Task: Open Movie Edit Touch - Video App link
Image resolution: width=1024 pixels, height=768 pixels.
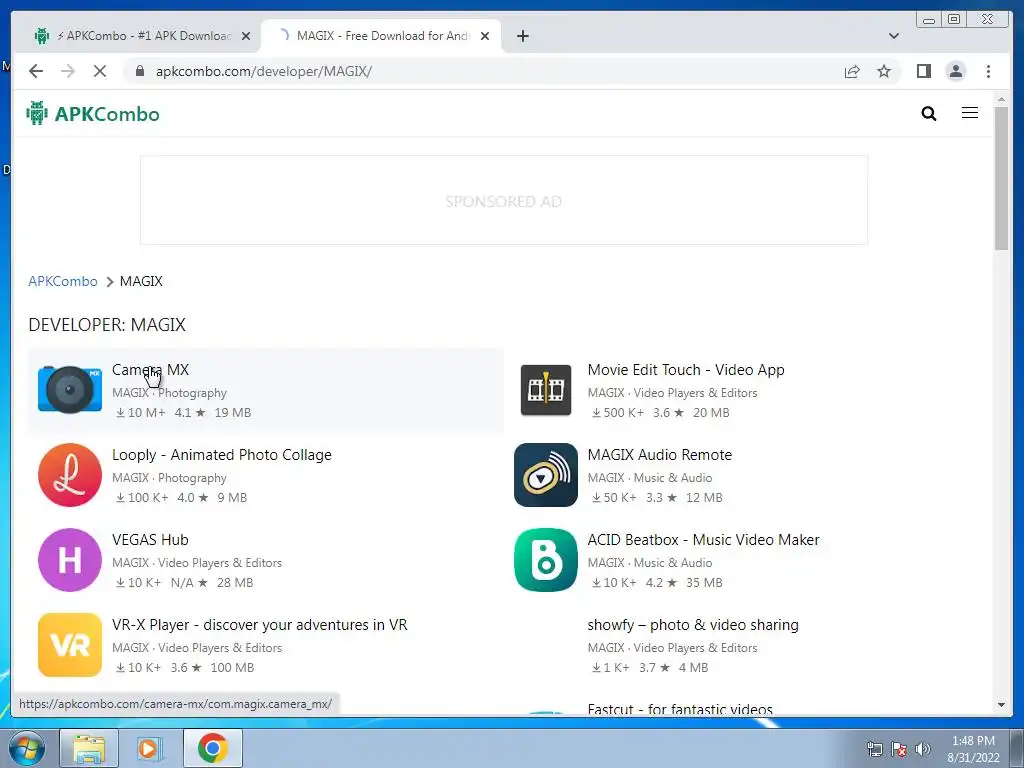Action: coord(686,370)
